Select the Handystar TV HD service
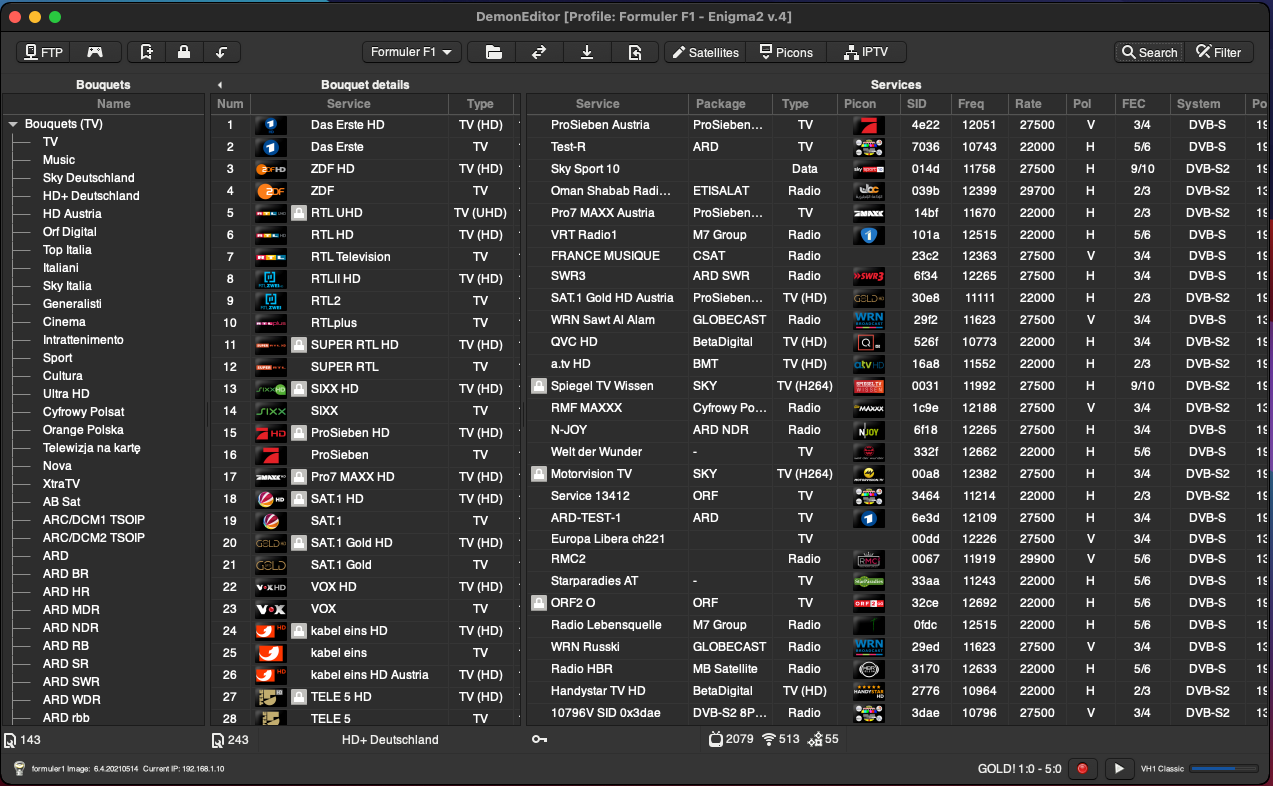The image size is (1273, 786). tap(898, 691)
